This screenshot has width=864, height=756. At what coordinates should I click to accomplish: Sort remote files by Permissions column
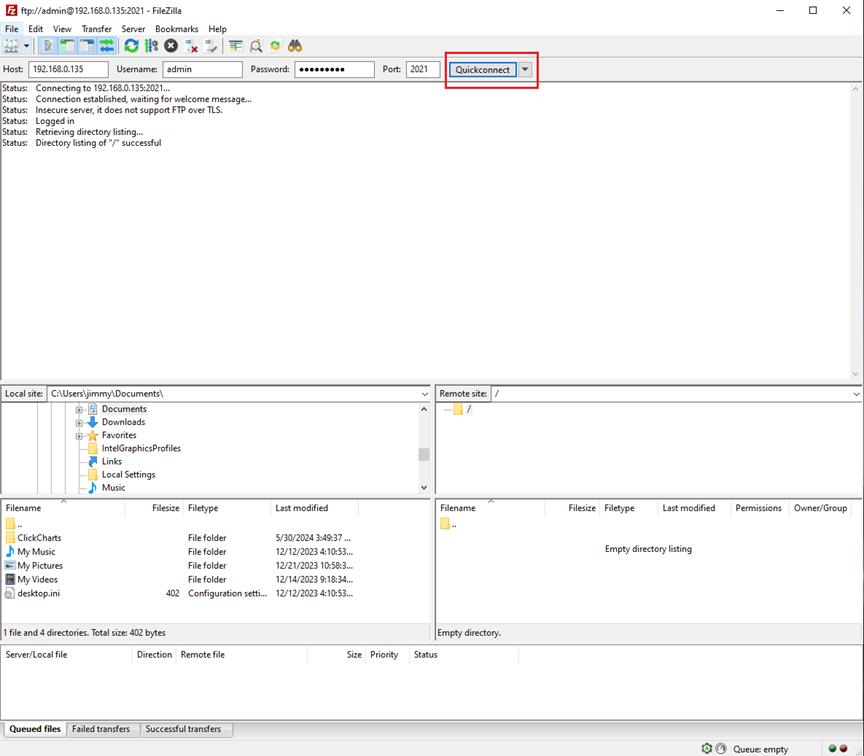758,508
